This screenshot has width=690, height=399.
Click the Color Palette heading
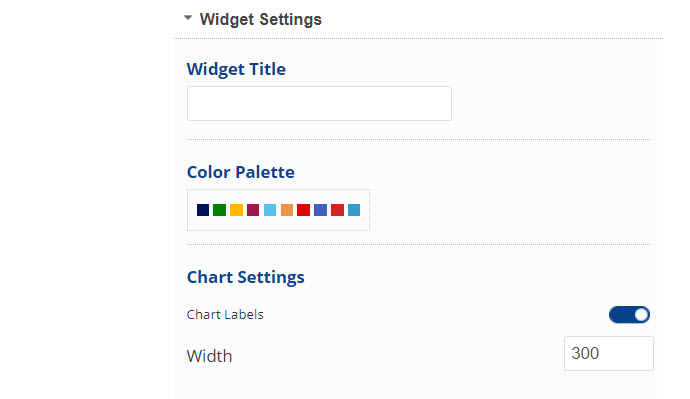click(x=241, y=172)
